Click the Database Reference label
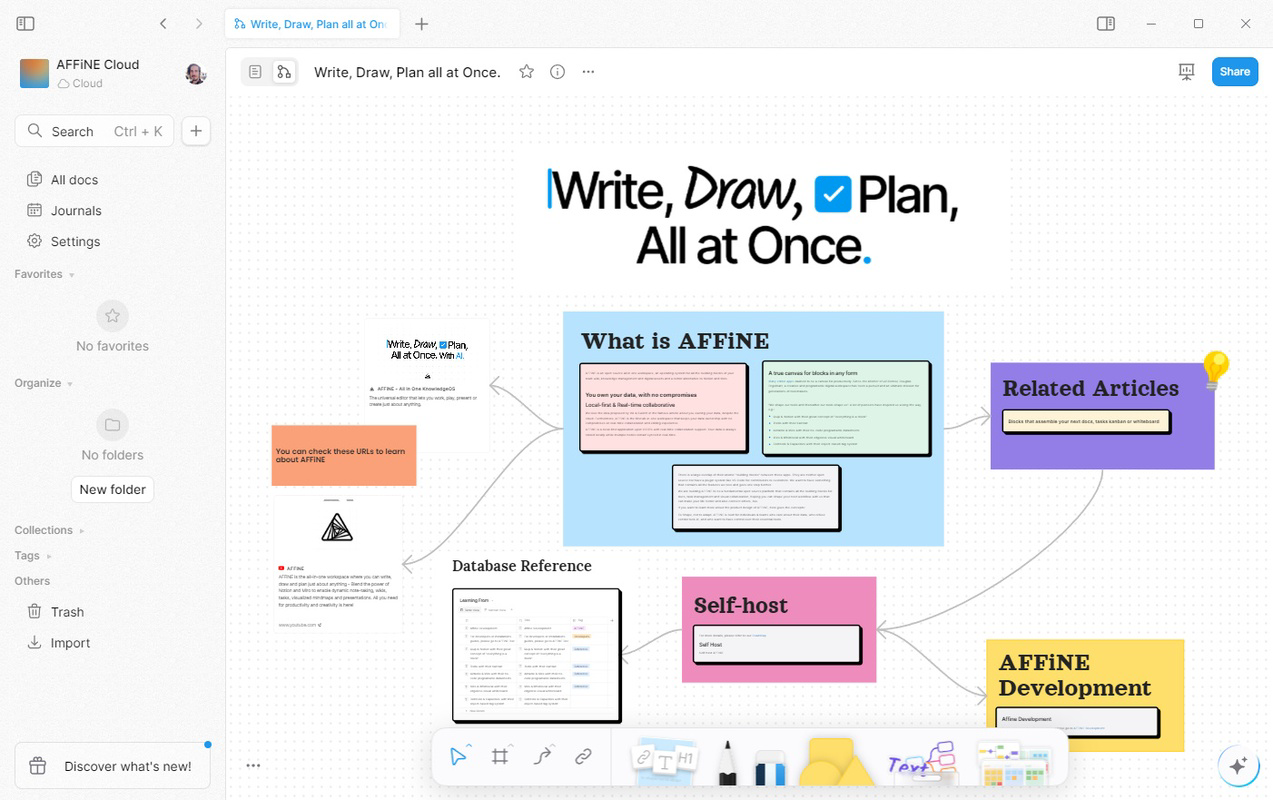 coord(522,566)
